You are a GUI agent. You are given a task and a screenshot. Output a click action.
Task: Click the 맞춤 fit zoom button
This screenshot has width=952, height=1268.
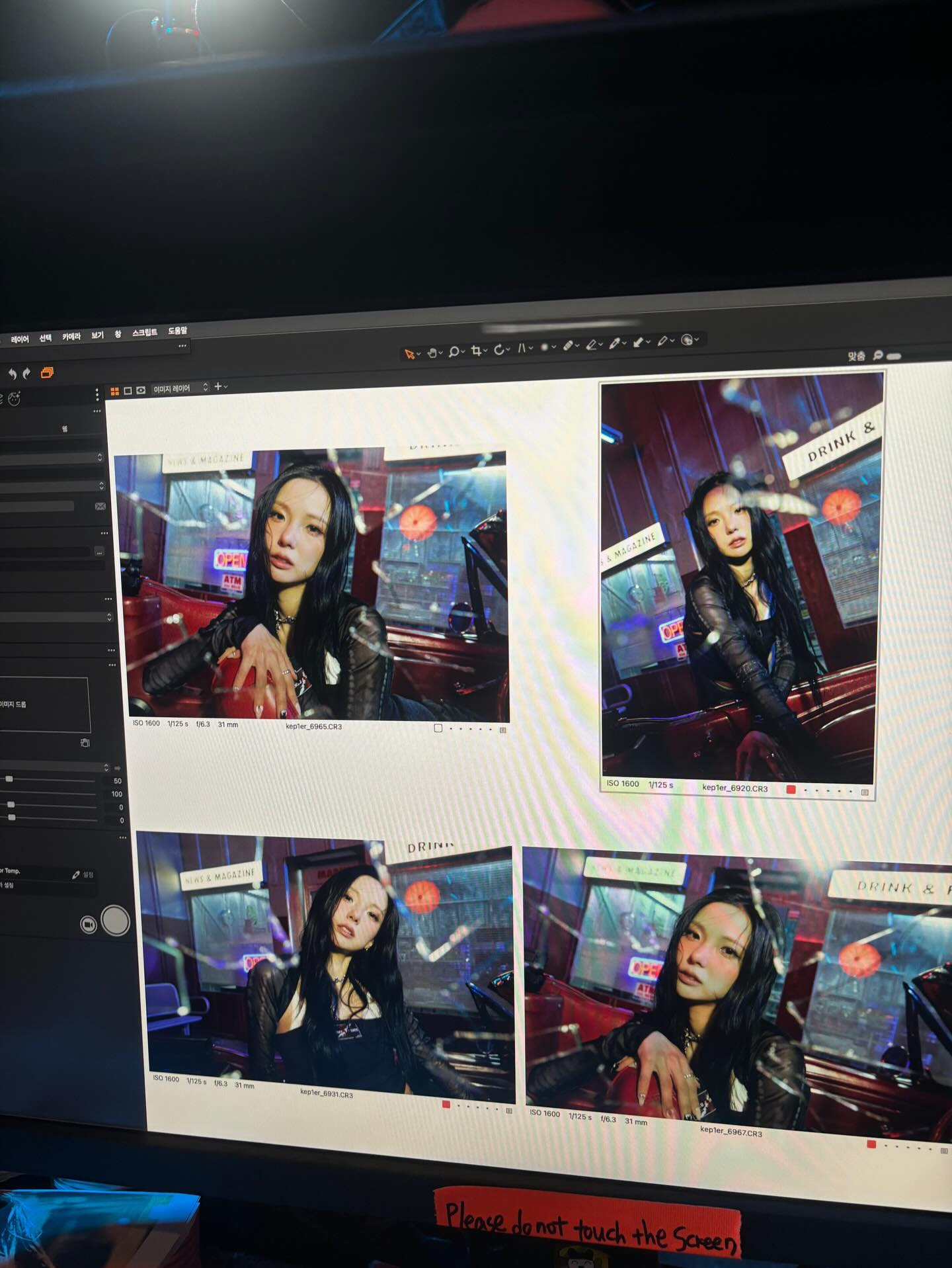coord(856,356)
